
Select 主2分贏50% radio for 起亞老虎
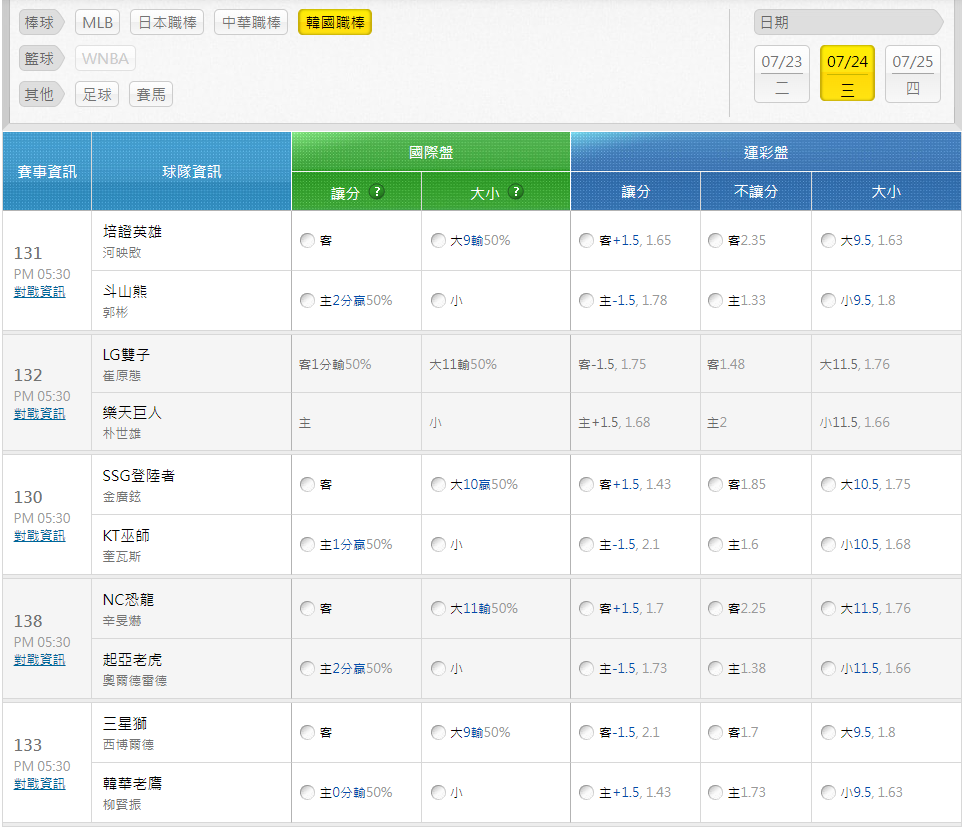pyautogui.click(x=307, y=668)
